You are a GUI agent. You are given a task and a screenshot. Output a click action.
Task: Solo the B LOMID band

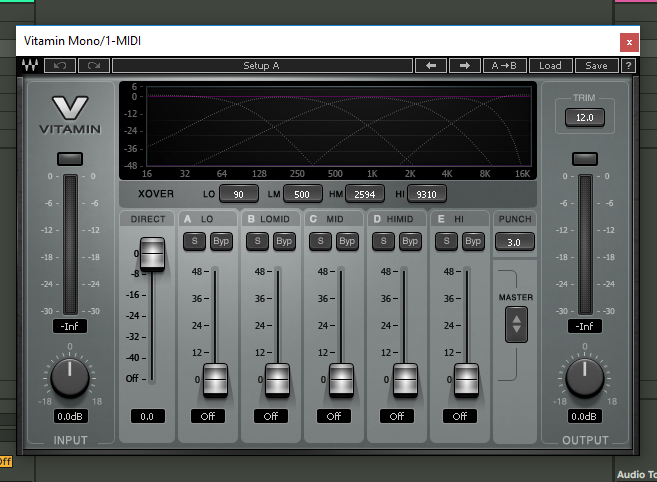pyautogui.click(x=257, y=241)
